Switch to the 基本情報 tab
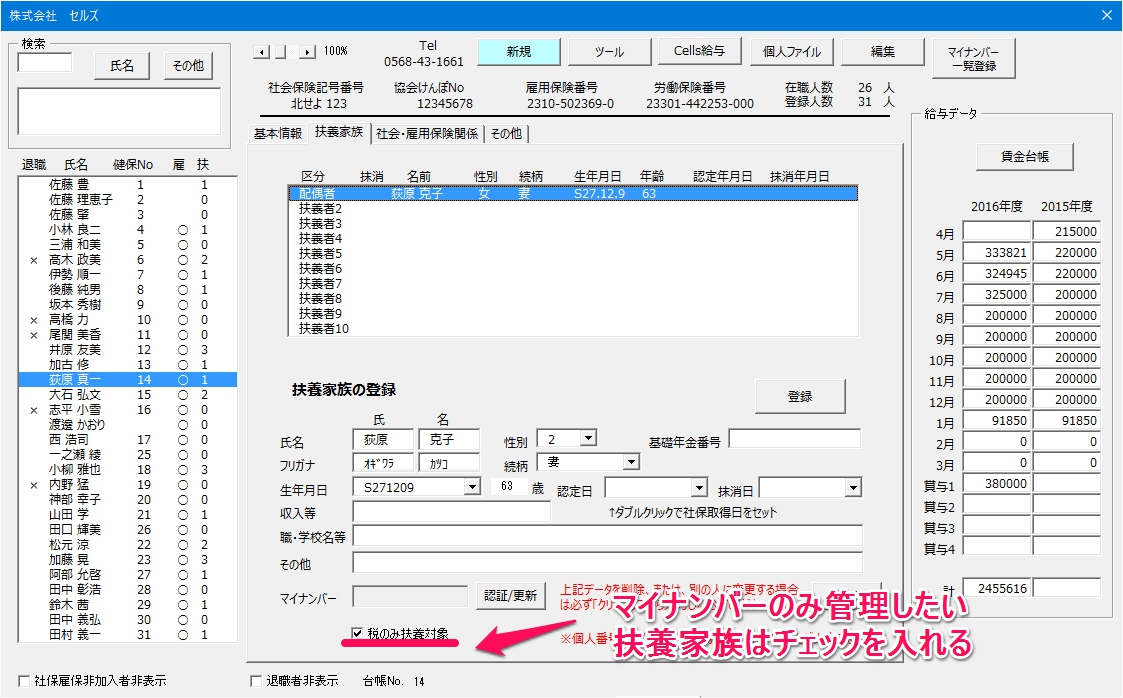The height and width of the screenshot is (698, 1123). click(x=278, y=134)
